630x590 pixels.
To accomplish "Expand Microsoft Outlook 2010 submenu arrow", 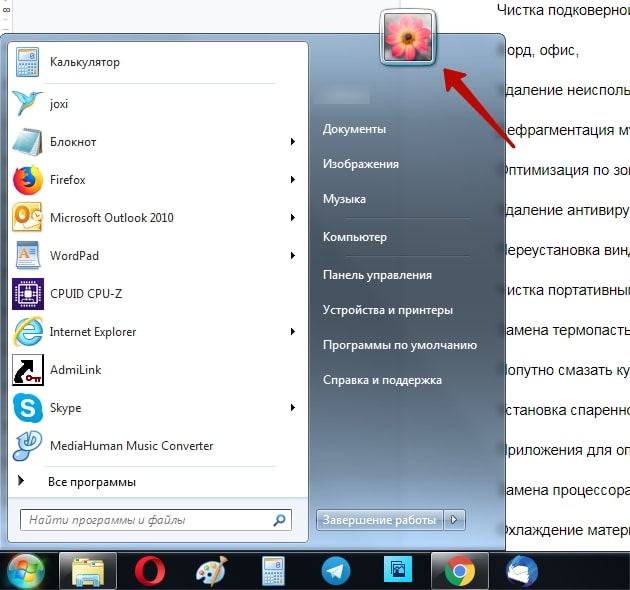I will (293, 217).
